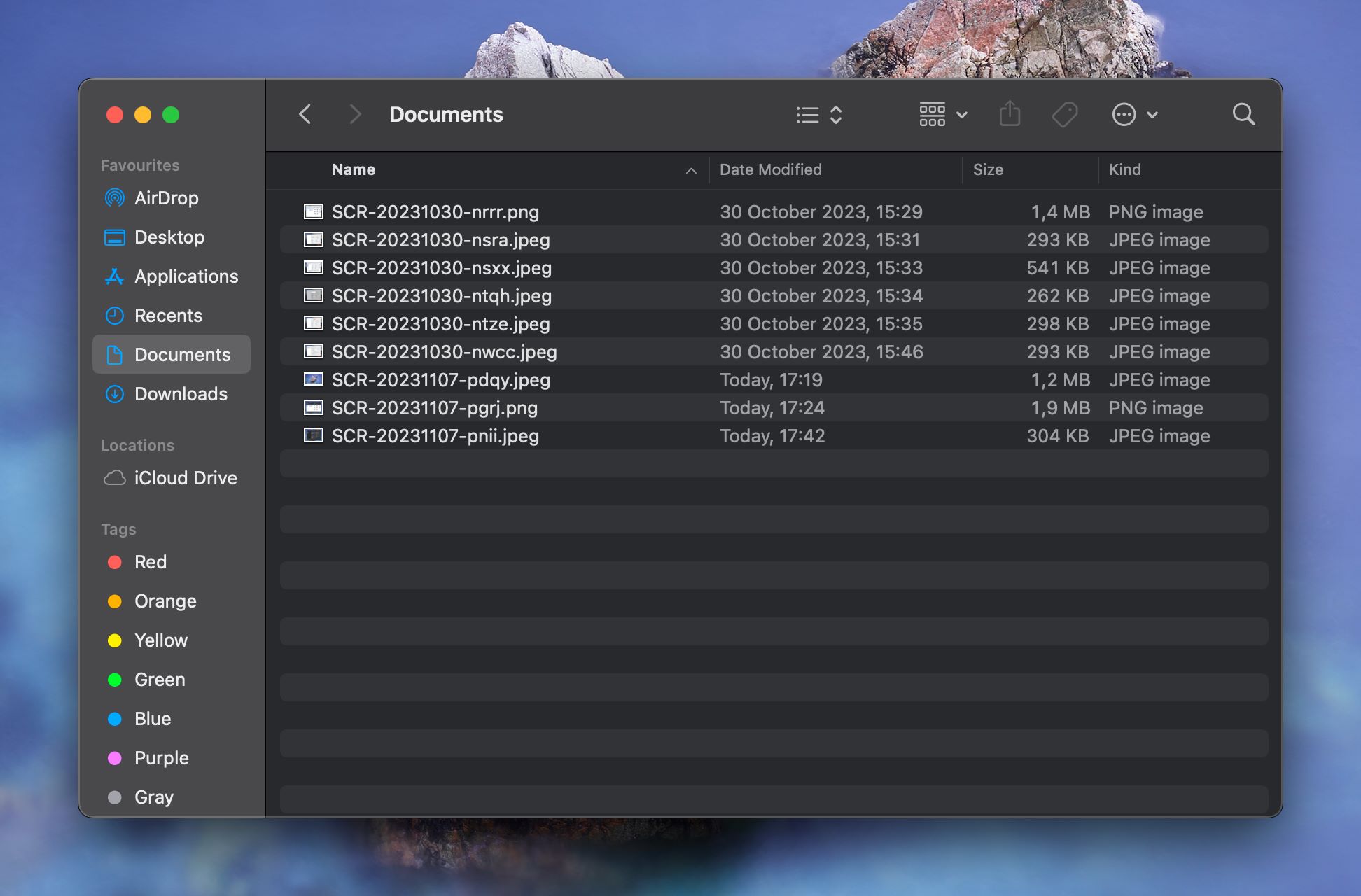Click SCR-20231107-pgrj.png thumbnail preview
The image size is (1361, 896).
click(x=314, y=406)
